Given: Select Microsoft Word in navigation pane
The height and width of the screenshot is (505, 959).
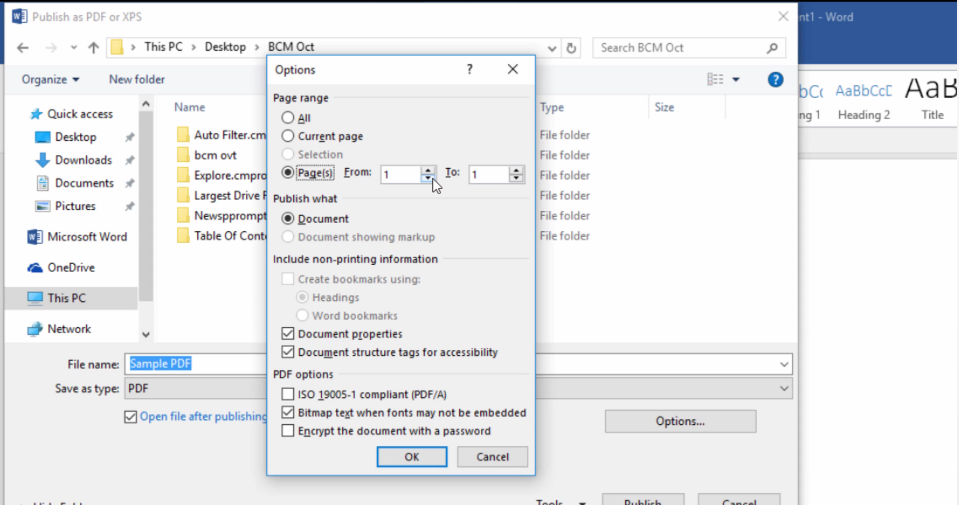Looking at the screenshot, I should tap(77, 237).
